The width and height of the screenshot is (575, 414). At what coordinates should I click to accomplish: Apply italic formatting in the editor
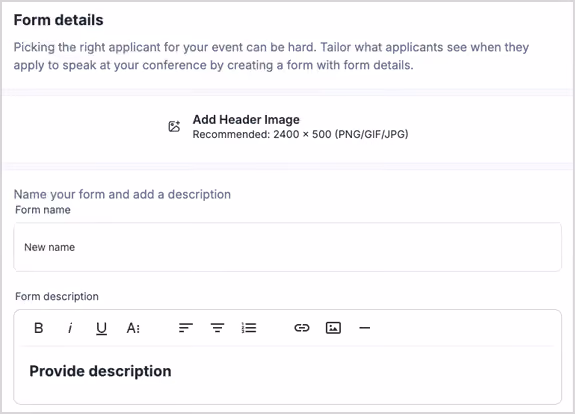pos(70,327)
